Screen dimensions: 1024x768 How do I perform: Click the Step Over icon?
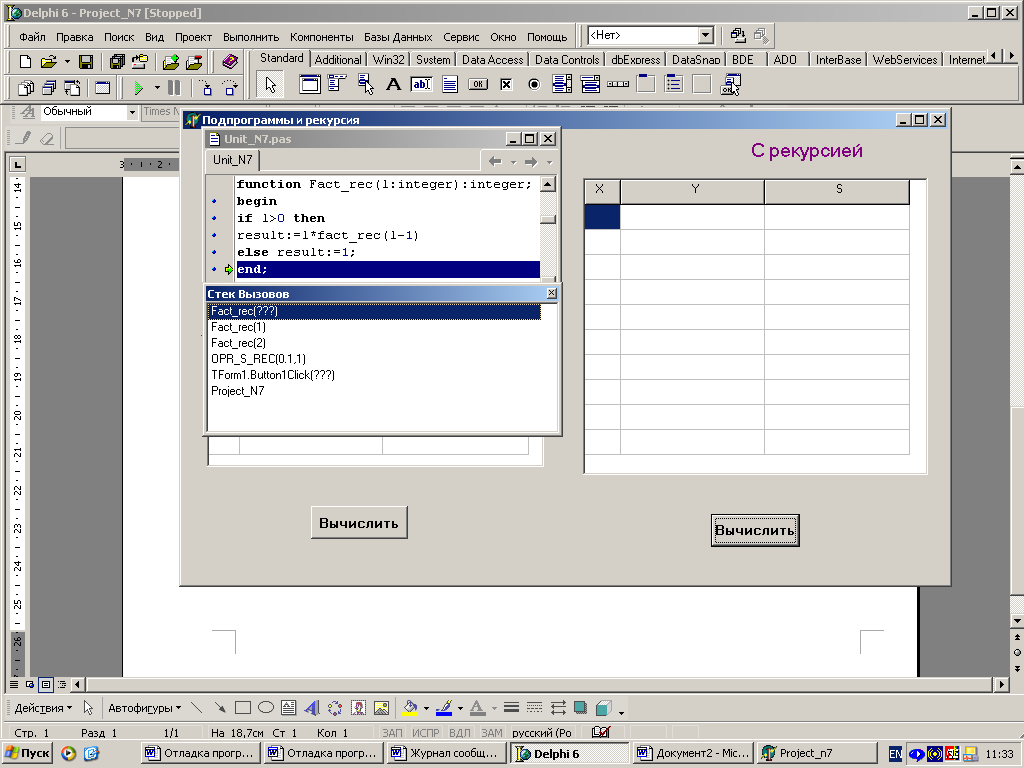[229, 88]
